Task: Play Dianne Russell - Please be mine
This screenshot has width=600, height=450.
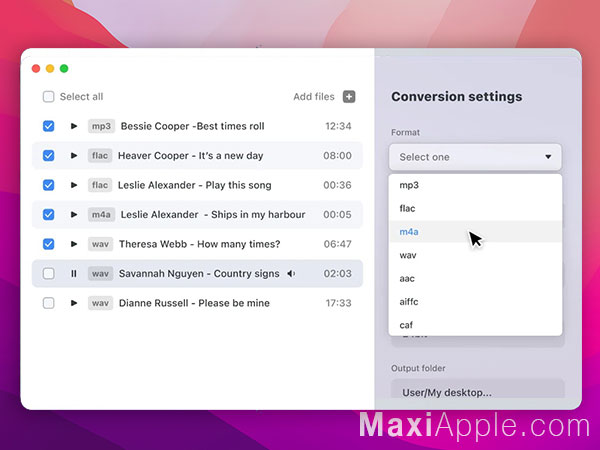Action: click(74, 303)
